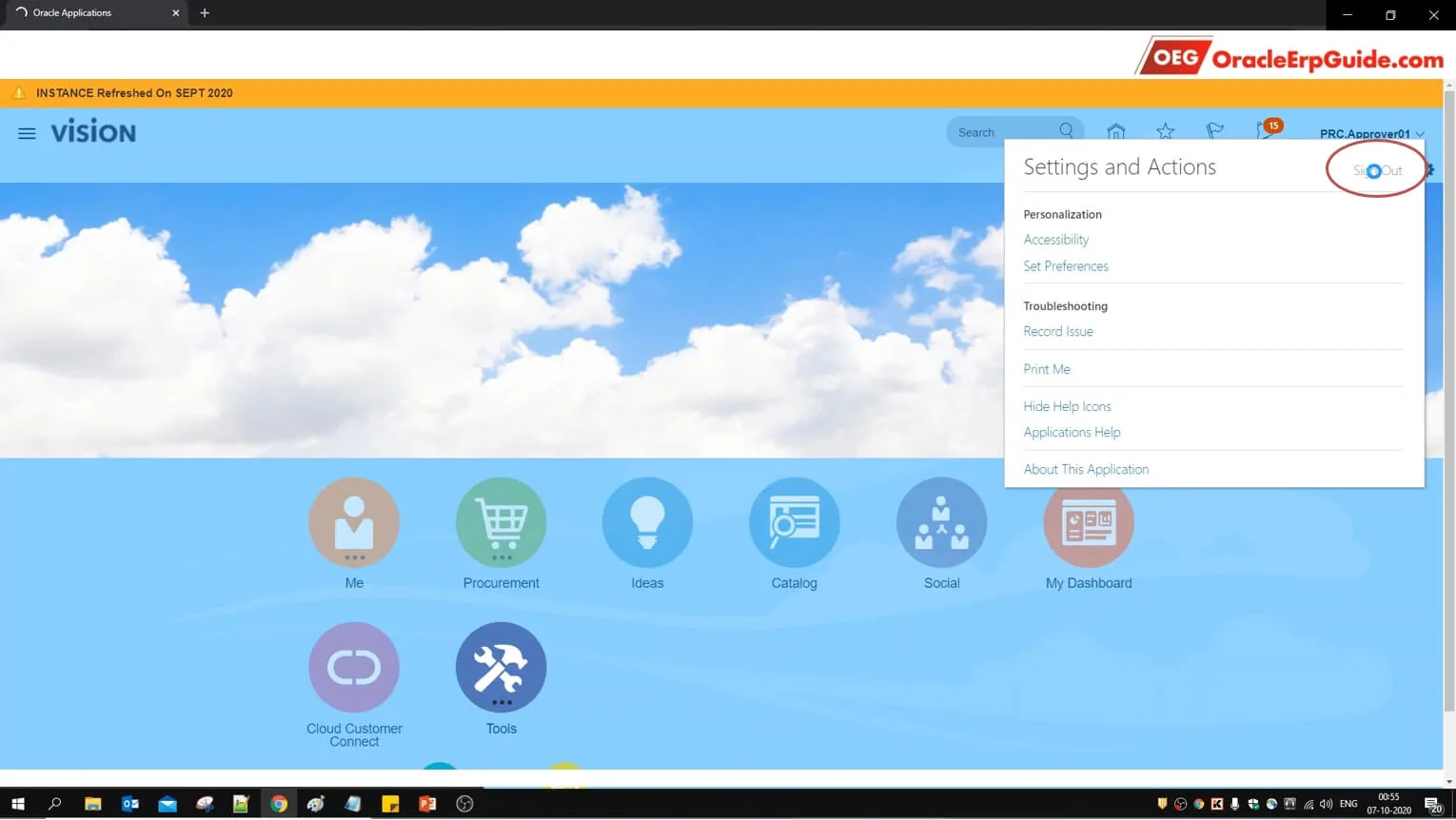Open the Mail app in taskbar
1456x820 pixels.
(x=167, y=804)
